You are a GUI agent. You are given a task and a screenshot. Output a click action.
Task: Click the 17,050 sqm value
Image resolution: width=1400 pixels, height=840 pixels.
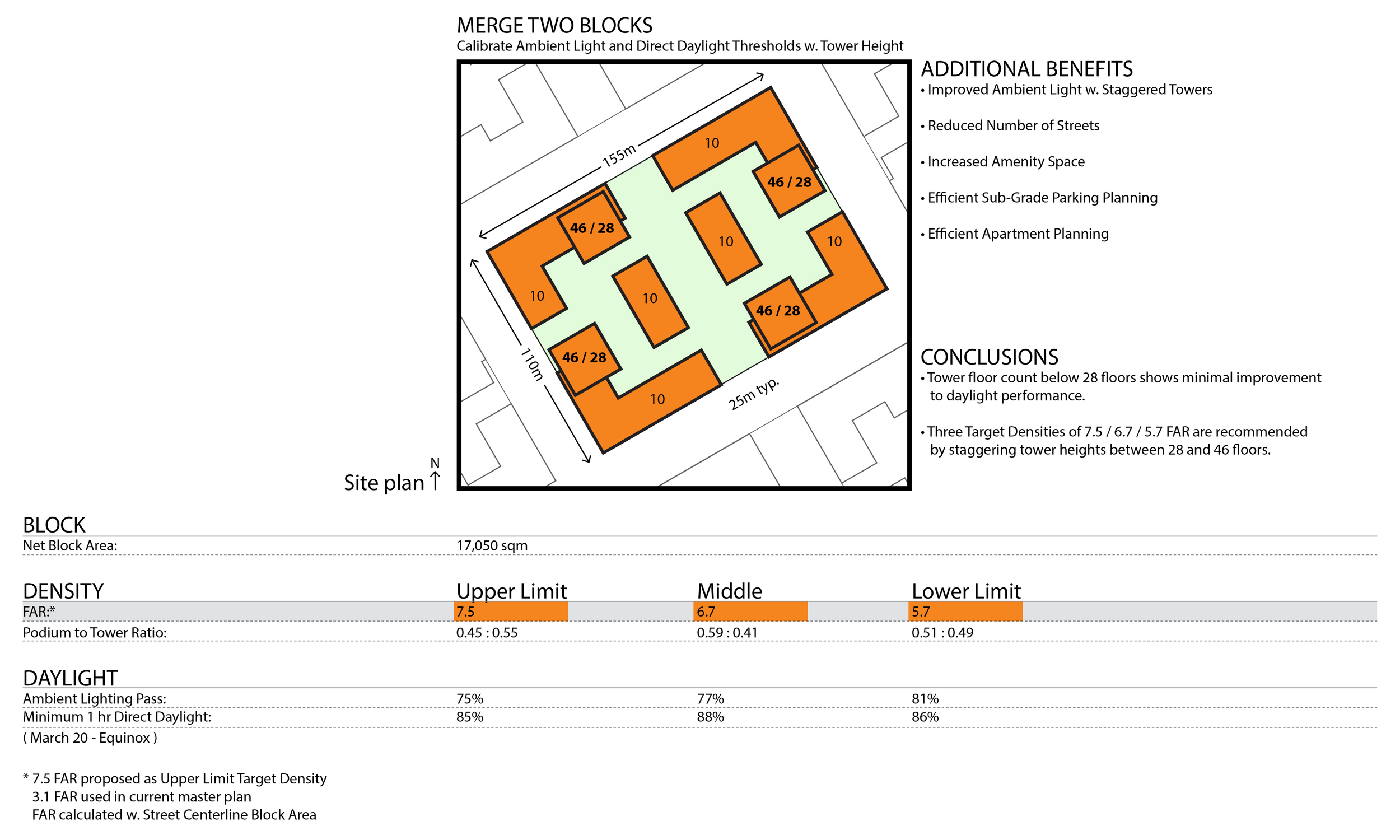492,545
